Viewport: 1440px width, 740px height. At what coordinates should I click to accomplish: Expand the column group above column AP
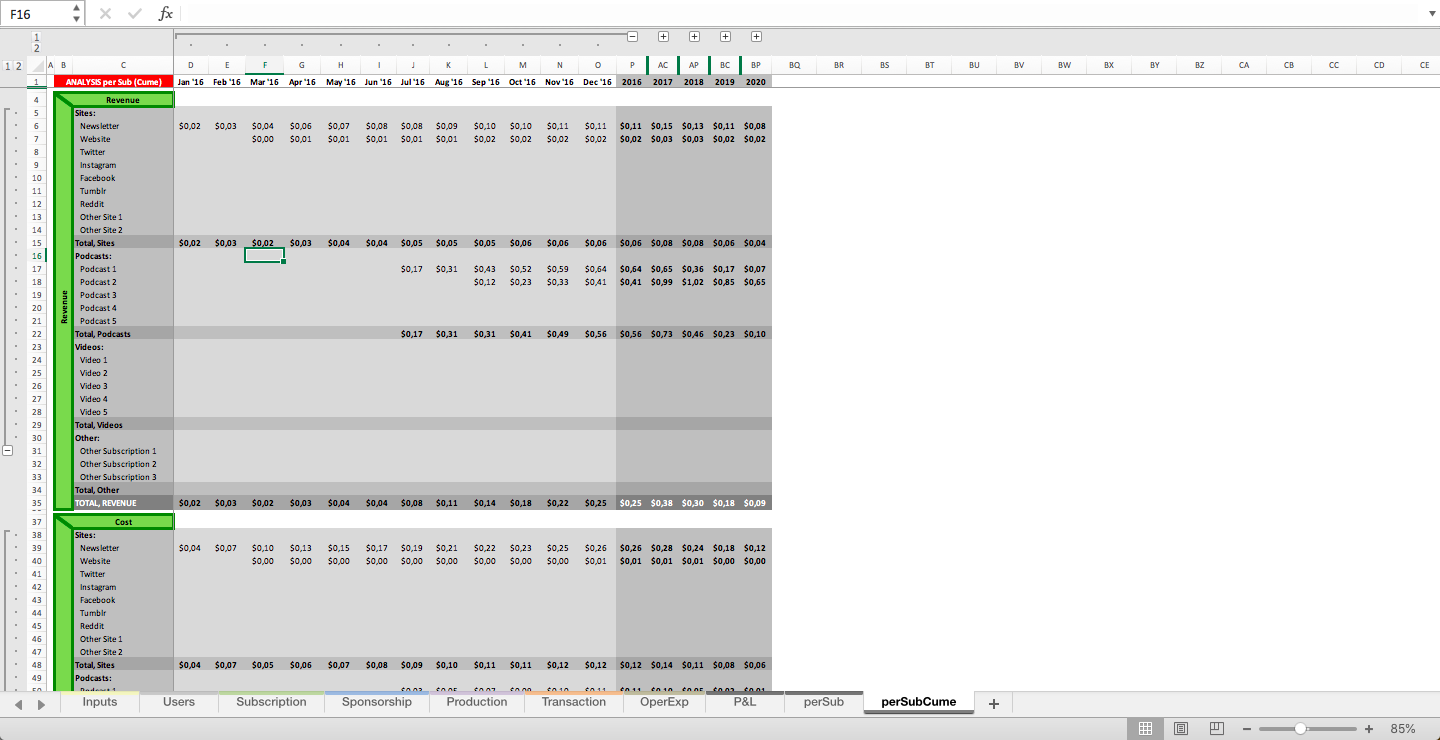(694, 36)
